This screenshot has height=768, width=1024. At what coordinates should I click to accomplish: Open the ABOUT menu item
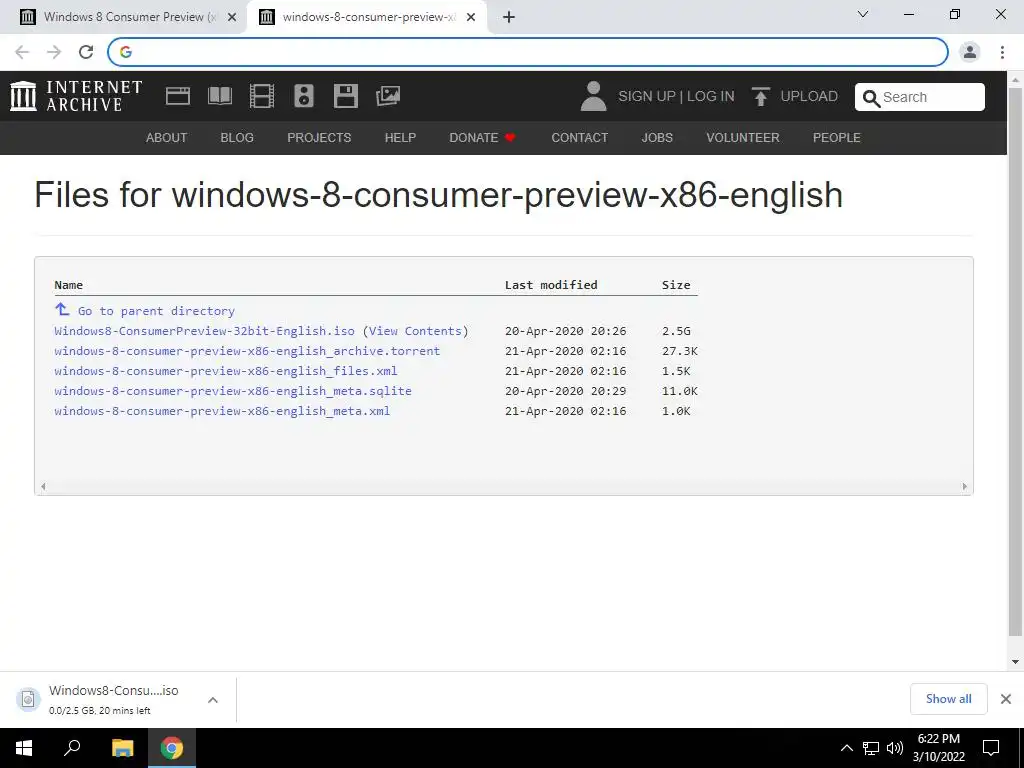tap(167, 138)
